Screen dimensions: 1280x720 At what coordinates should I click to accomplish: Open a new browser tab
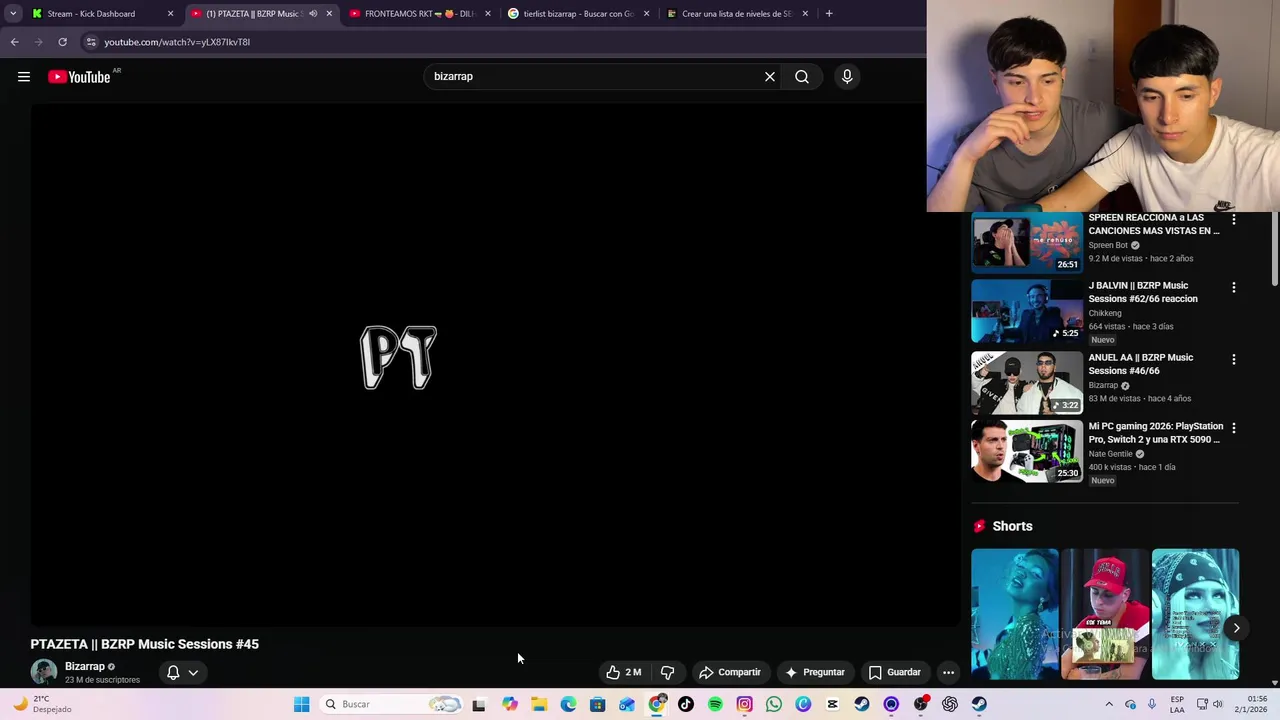click(x=829, y=14)
